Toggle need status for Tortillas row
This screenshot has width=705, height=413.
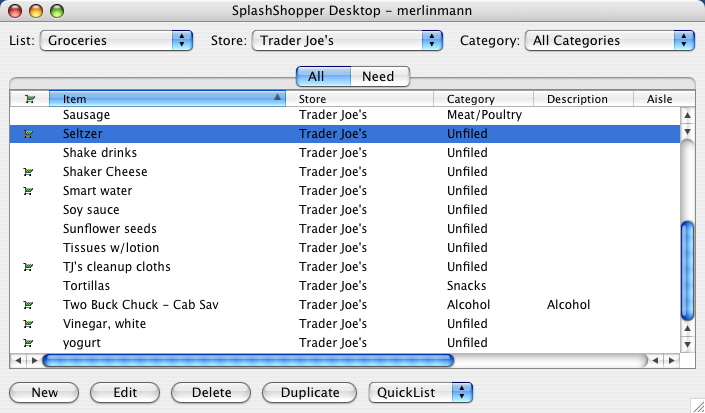tap(28, 286)
